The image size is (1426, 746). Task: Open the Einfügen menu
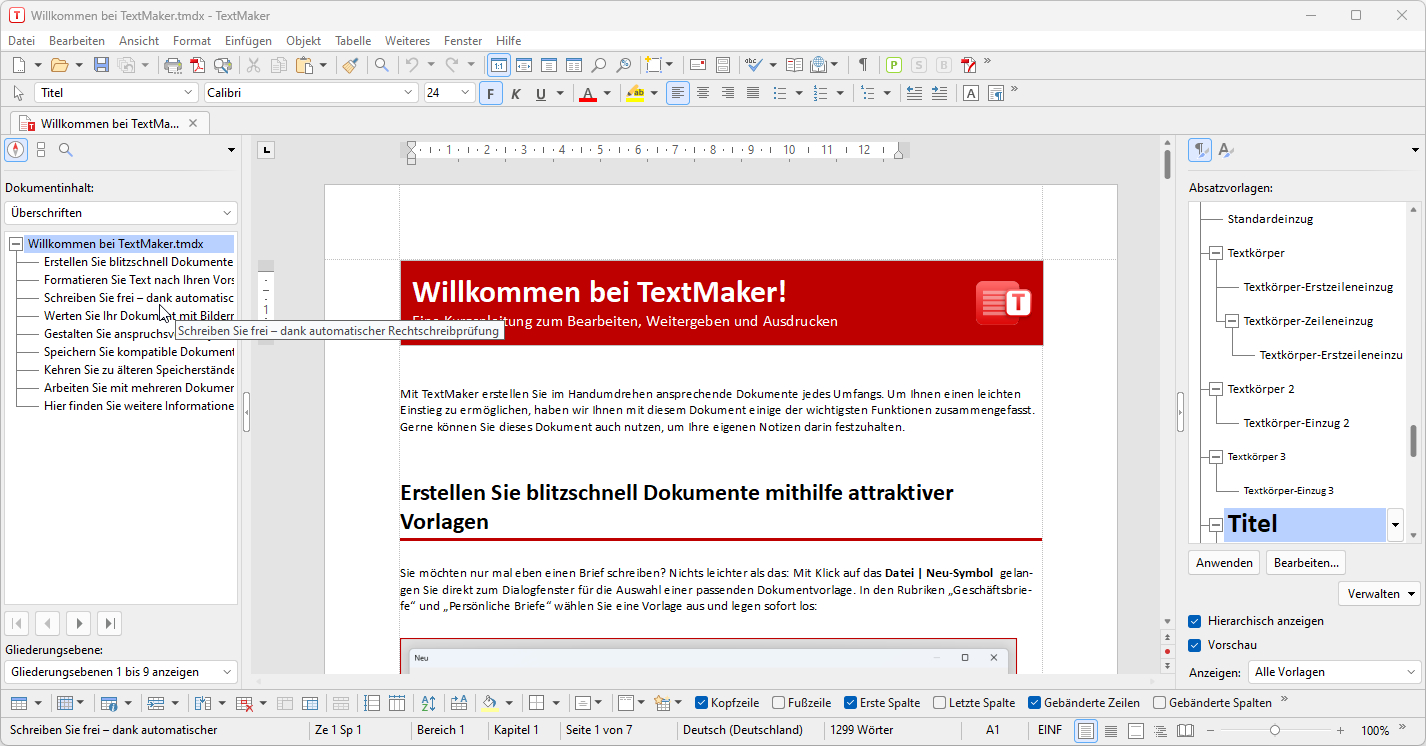tap(248, 41)
